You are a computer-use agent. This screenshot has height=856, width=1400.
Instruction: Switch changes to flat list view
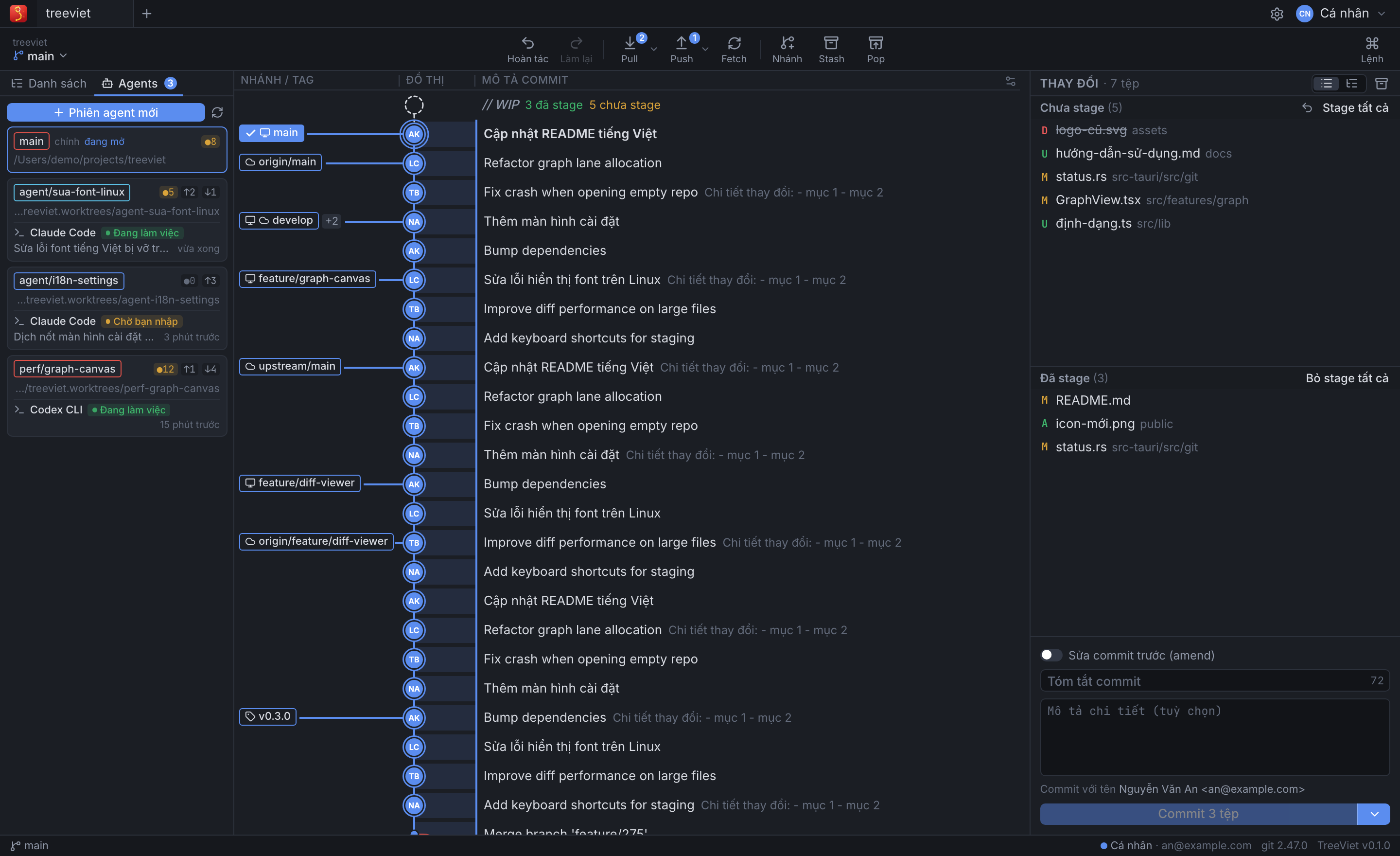[x=1327, y=84]
